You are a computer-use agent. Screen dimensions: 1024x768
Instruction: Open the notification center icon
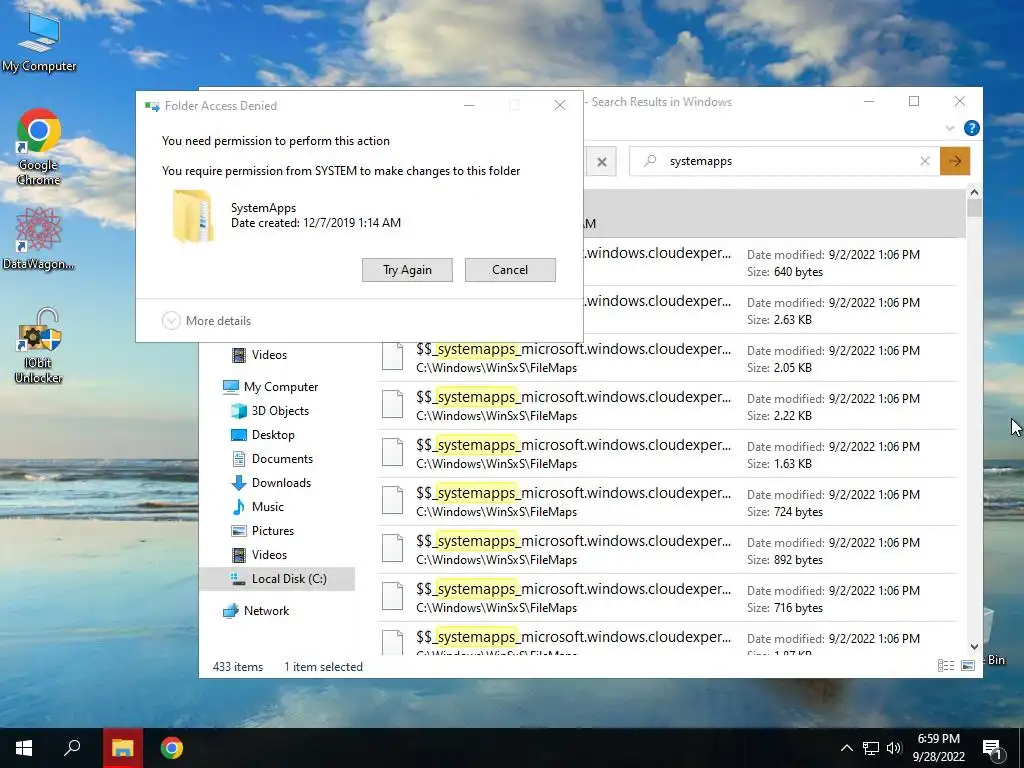(992, 749)
